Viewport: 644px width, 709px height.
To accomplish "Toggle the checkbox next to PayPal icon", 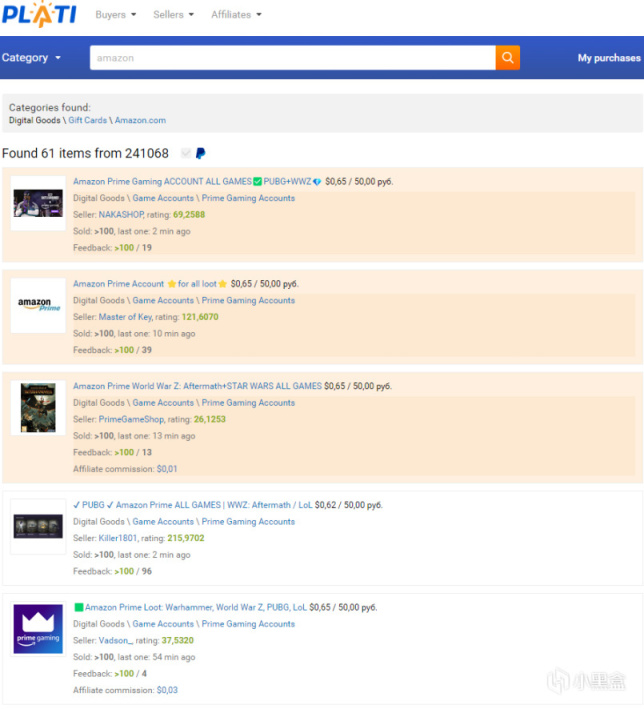I will click(x=185, y=154).
